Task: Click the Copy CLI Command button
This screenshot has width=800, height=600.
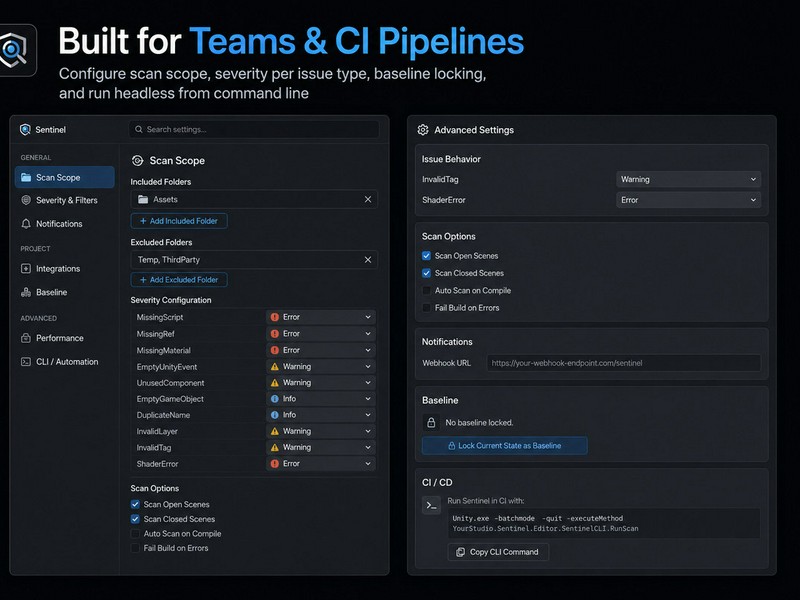Action: click(x=498, y=552)
